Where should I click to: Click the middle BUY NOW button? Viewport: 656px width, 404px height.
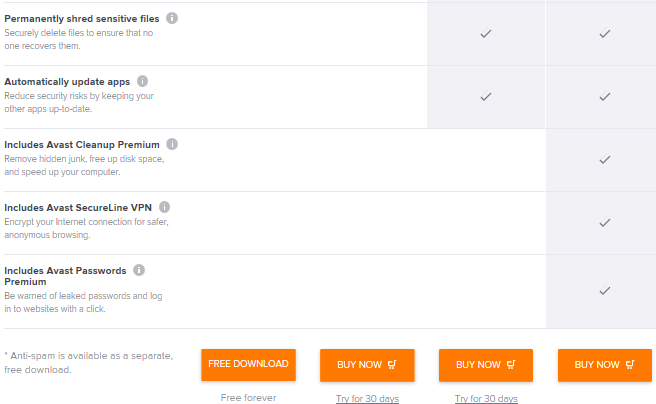pyautogui.click(x=486, y=365)
